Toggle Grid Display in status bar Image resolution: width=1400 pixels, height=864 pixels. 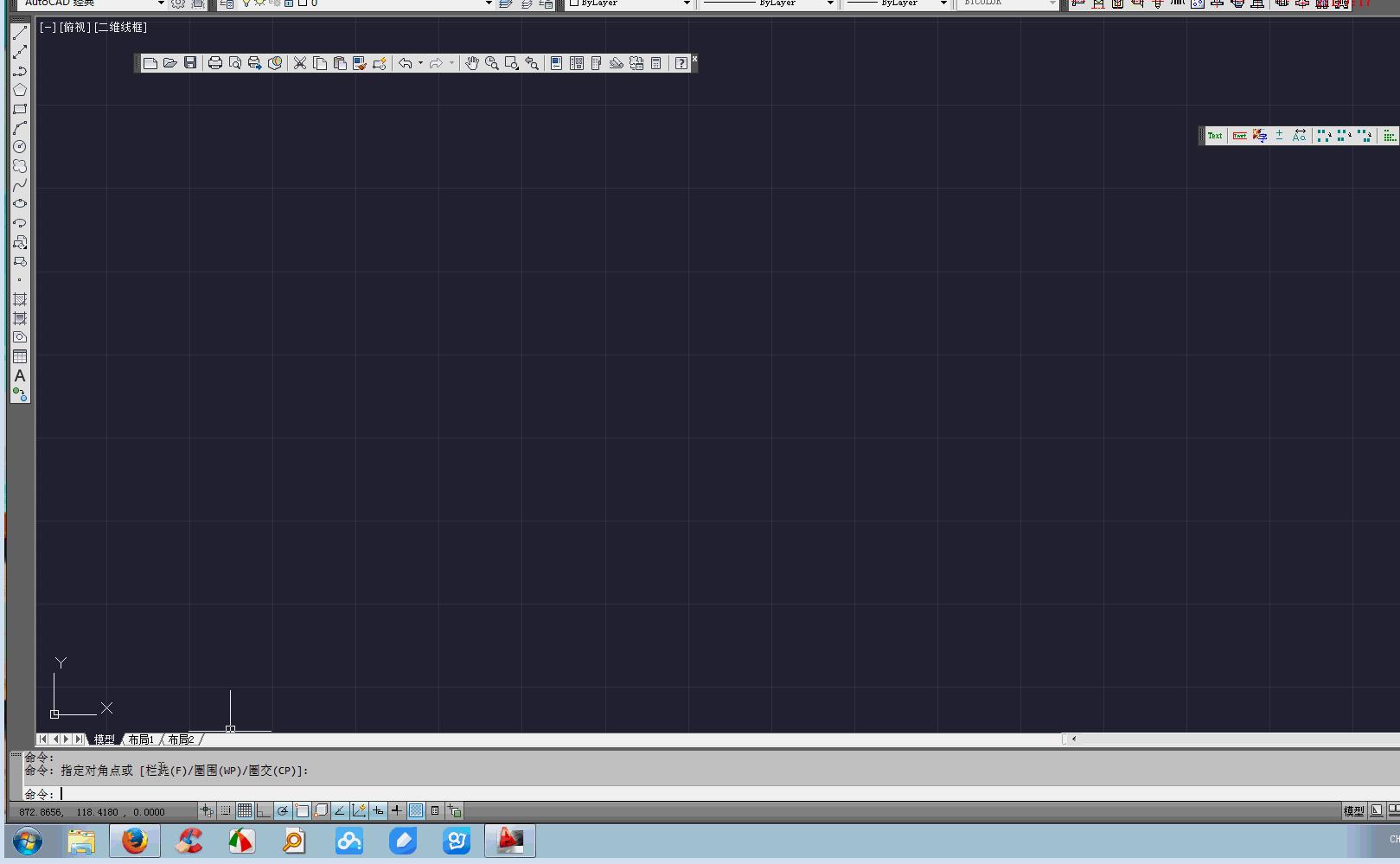point(245,811)
